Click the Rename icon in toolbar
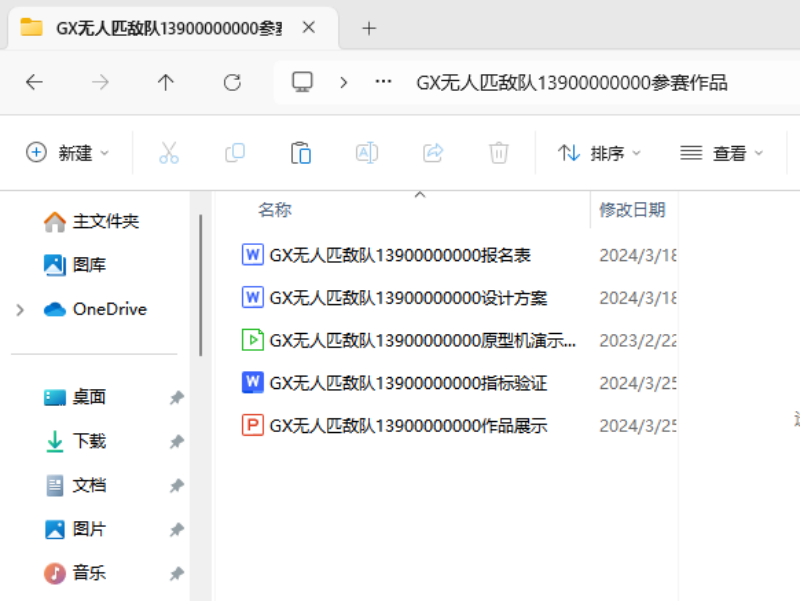Screen dimensions: 800x601 click(367, 153)
